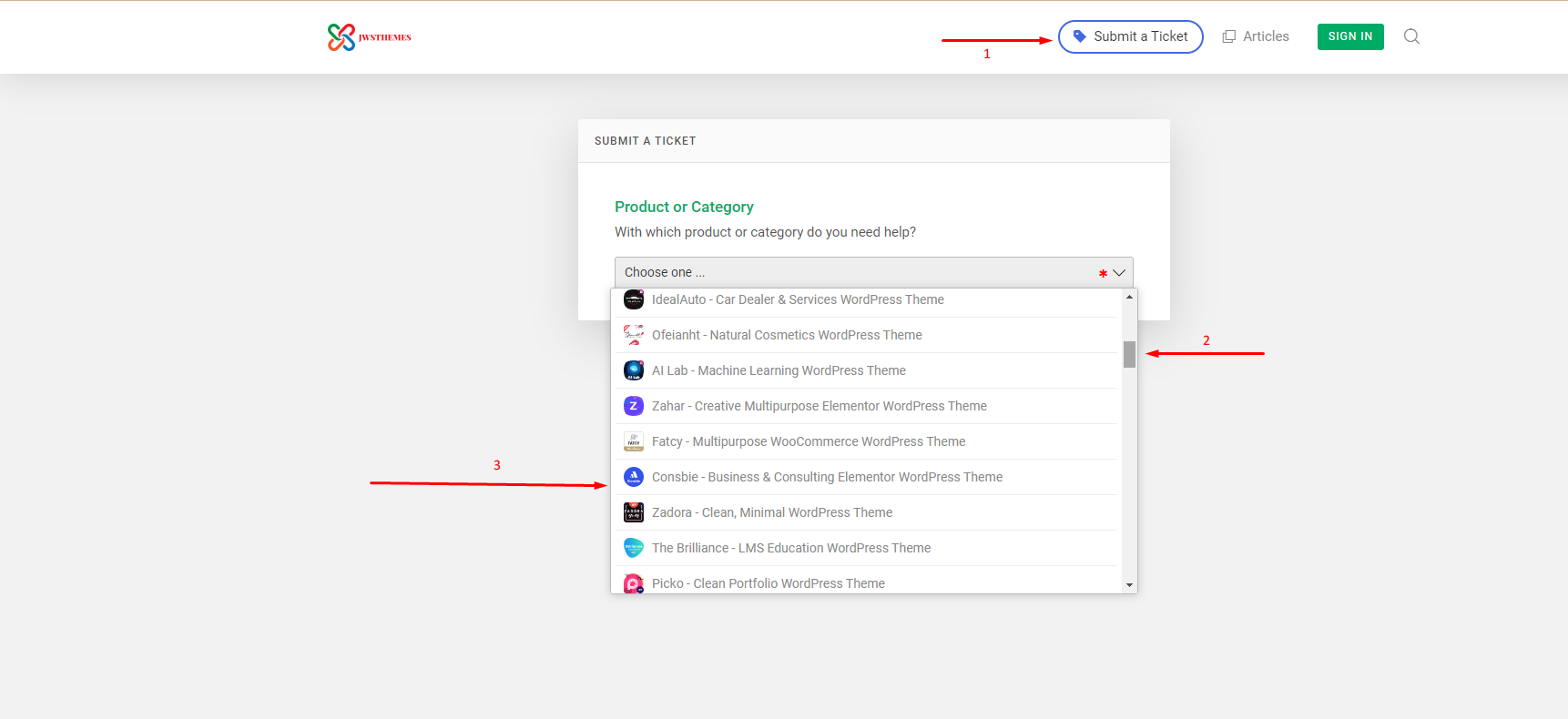Click The Brilliance theme icon
The height and width of the screenshot is (719, 1568).
pyautogui.click(x=634, y=548)
